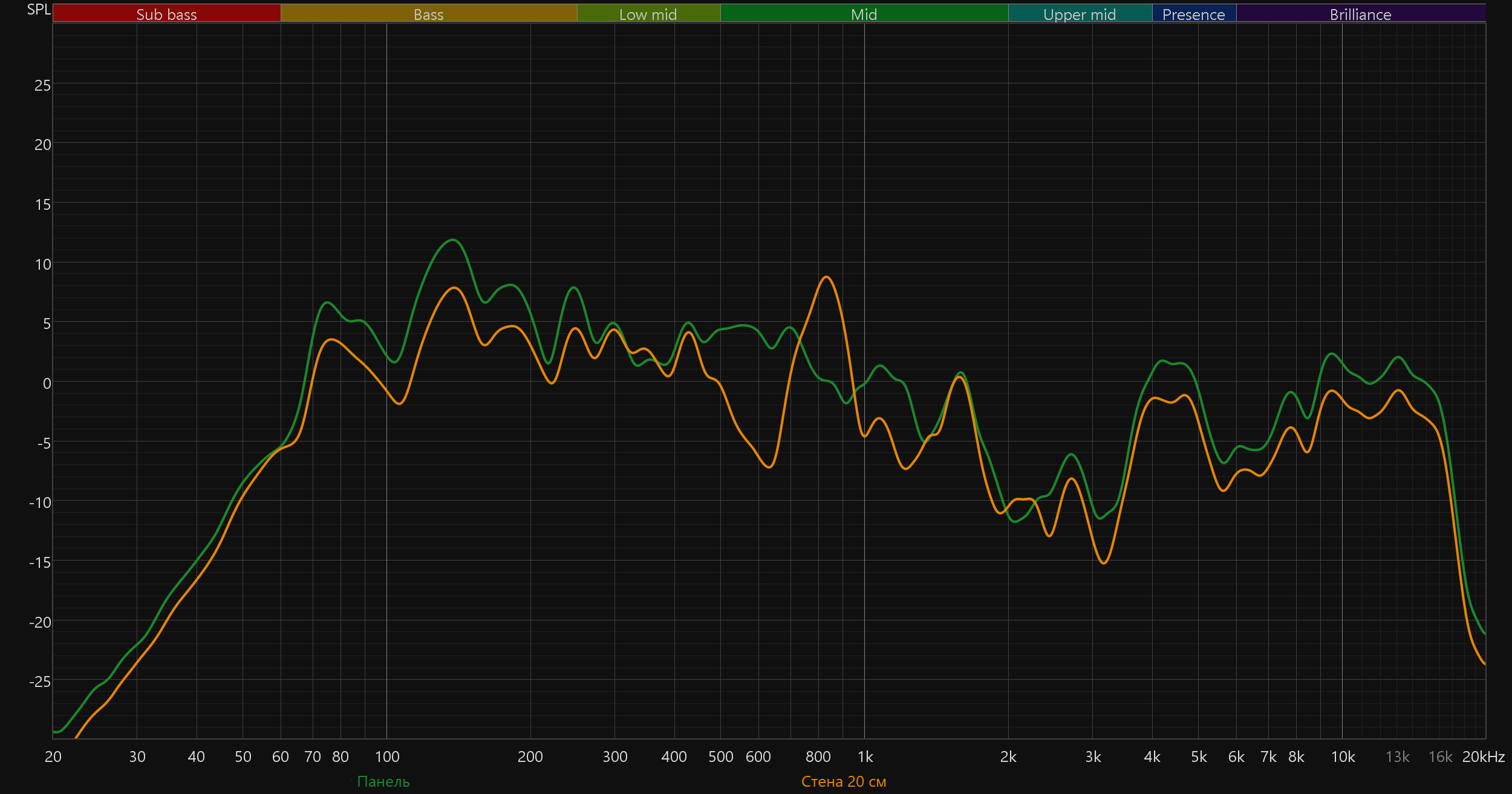Click the 20kHz frequency axis label
This screenshot has height=794, width=1512.
tap(1483, 757)
